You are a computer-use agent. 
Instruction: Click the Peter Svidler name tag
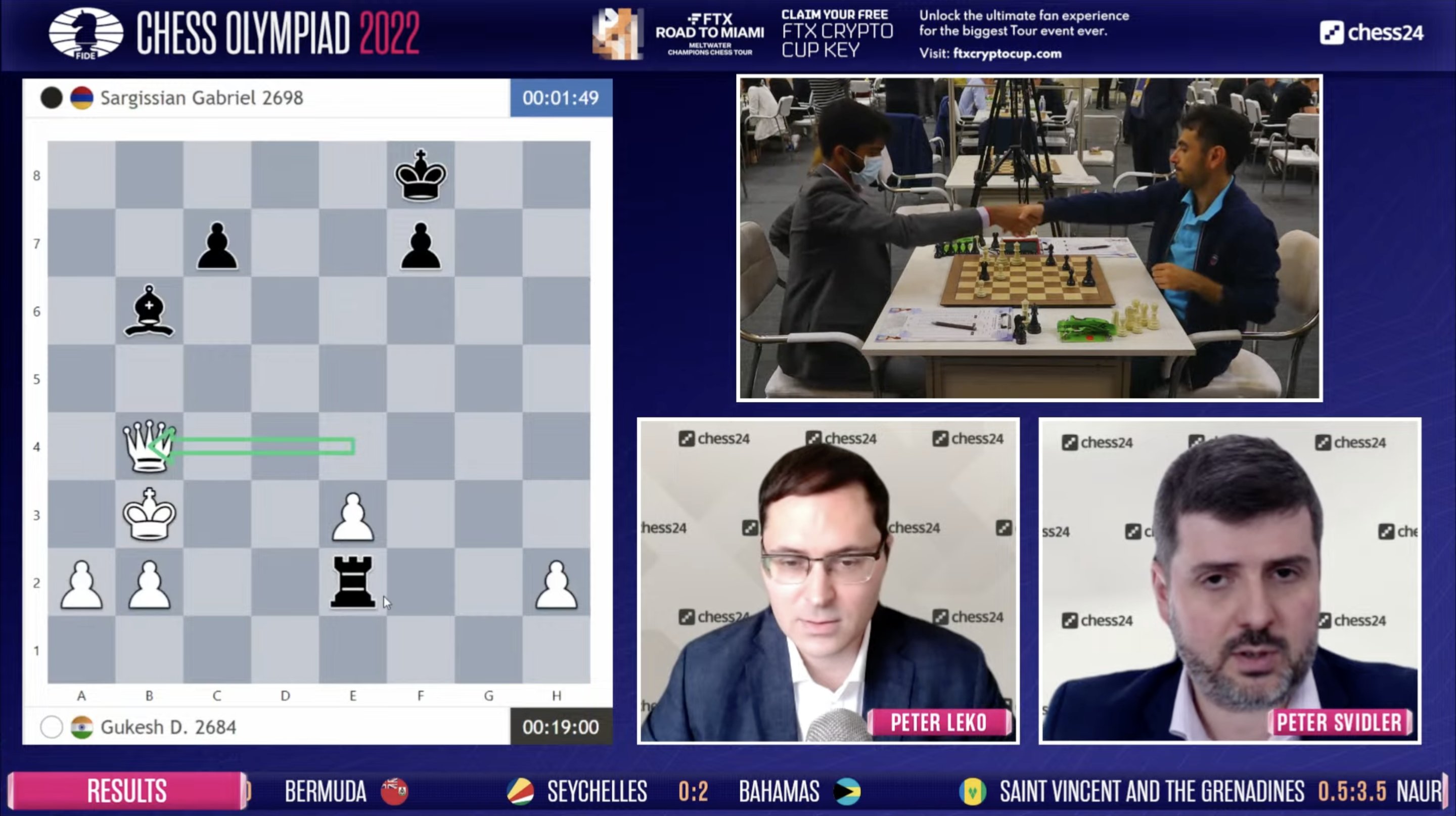click(1340, 722)
